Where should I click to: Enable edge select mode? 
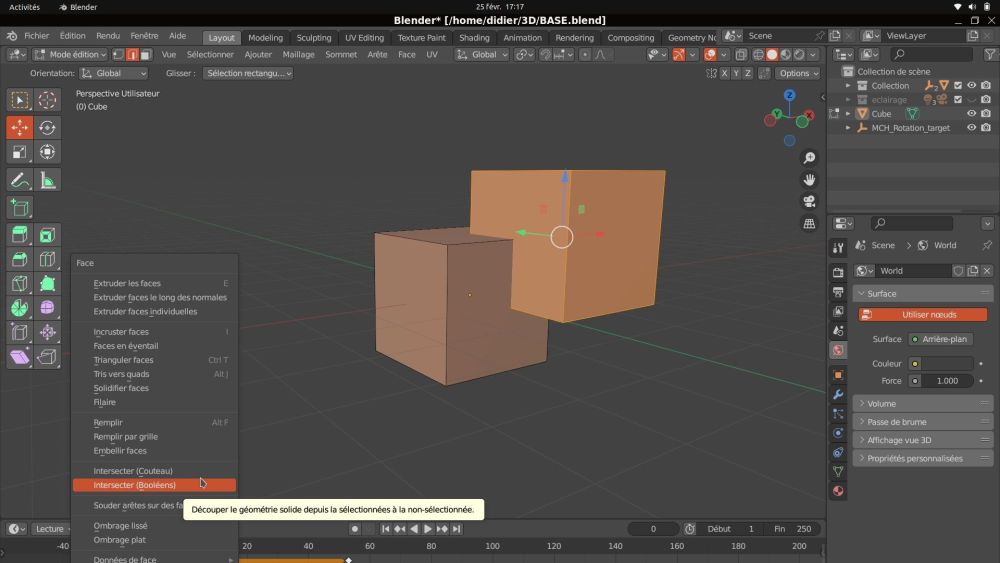(x=132, y=55)
